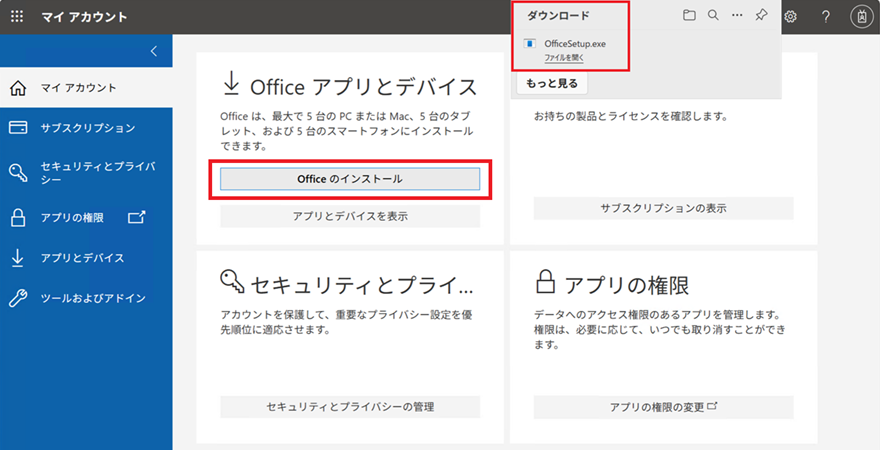This screenshot has width=880, height=450.
Task: Click the ファイルを開く link under OfficeSetup.exe
Action: click(x=565, y=57)
